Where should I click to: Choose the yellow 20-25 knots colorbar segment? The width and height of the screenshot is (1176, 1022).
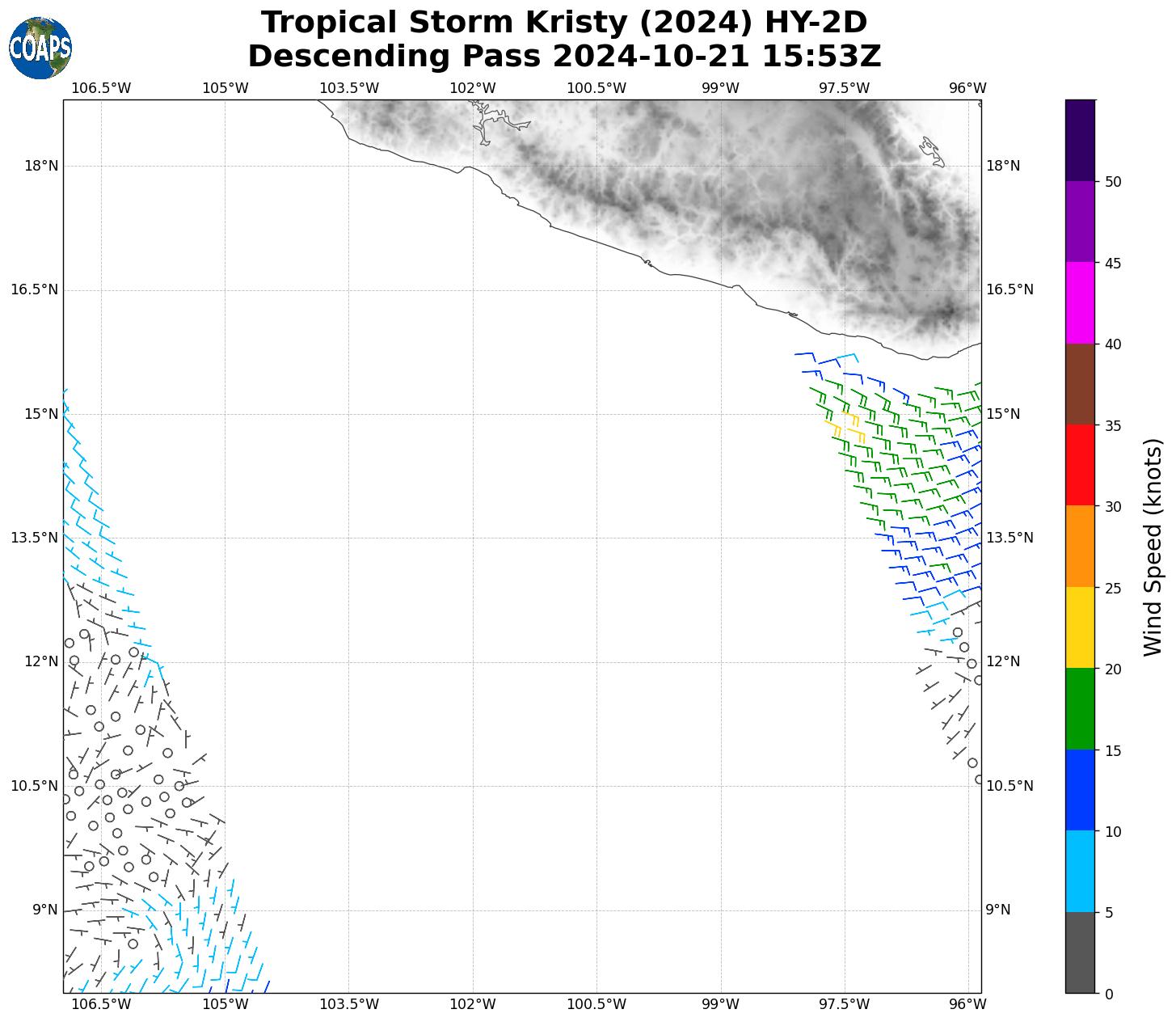tap(1080, 627)
